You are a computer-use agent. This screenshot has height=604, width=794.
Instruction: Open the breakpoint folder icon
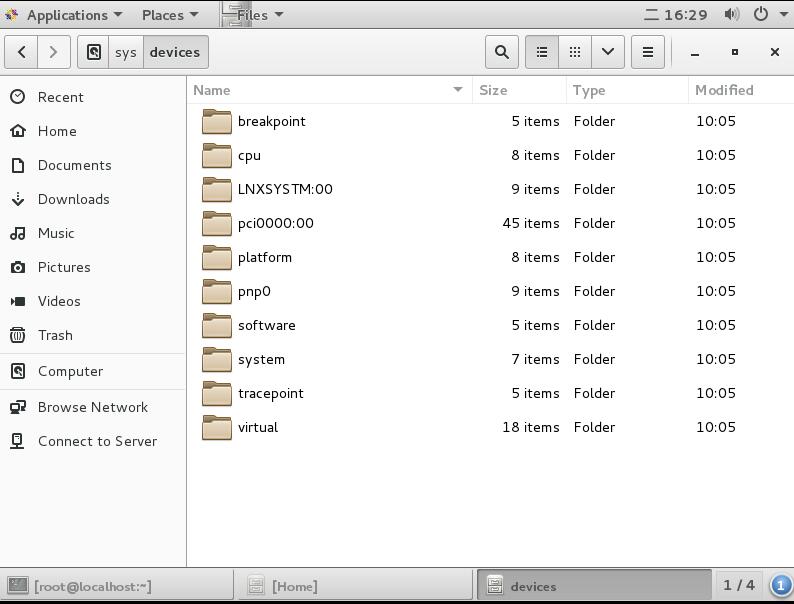coord(217,122)
